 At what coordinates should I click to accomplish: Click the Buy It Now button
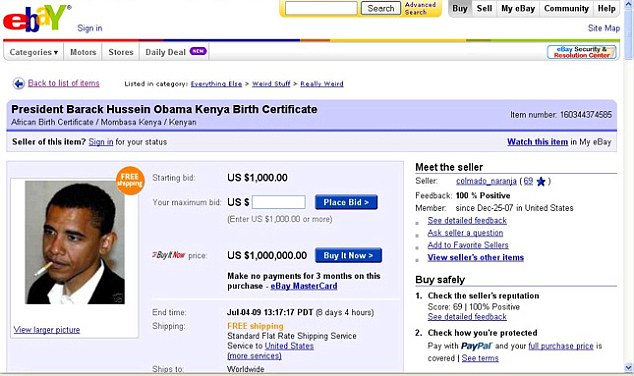348,256
